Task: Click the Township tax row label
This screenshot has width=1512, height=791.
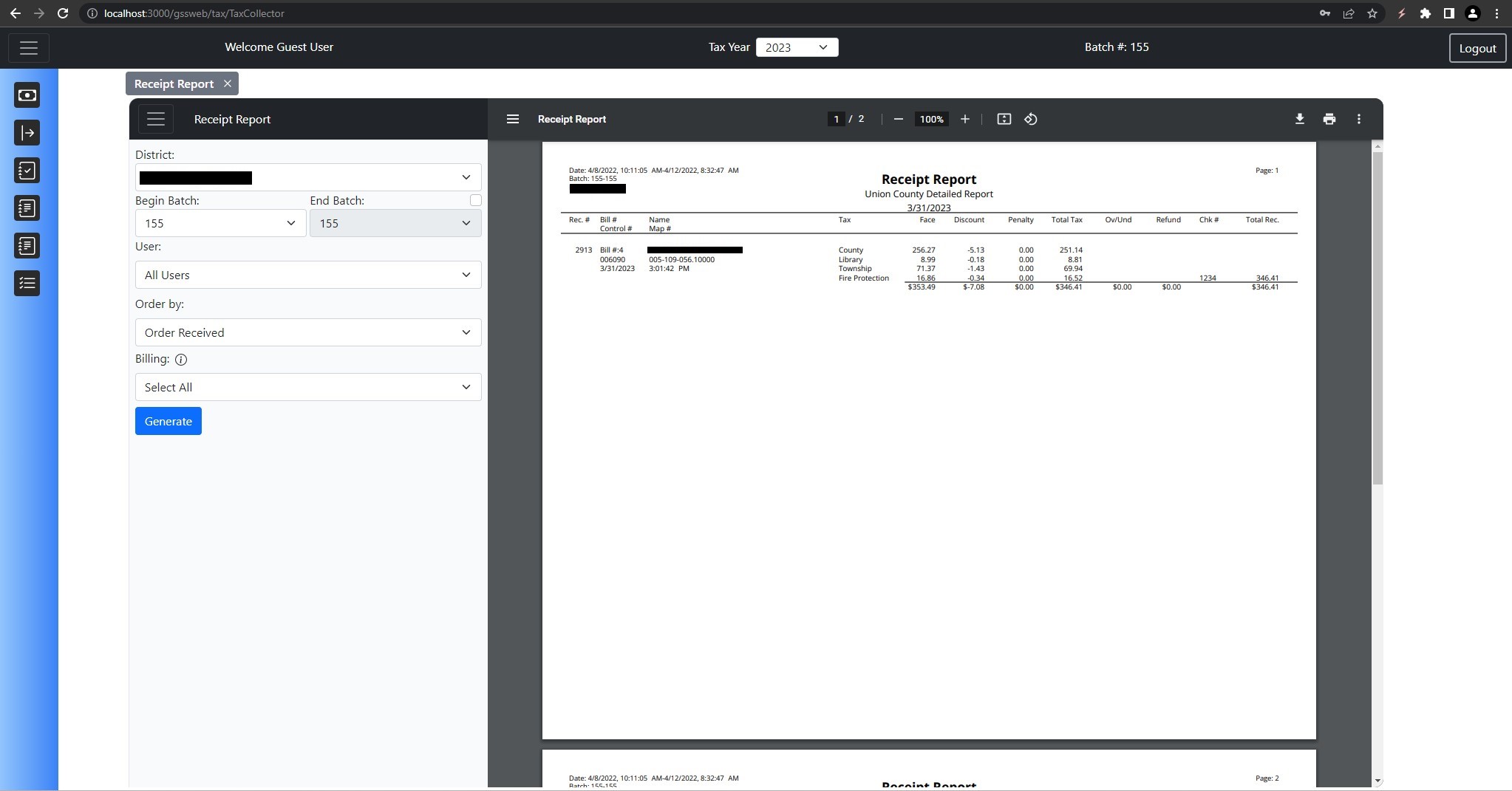Action: 855,269
